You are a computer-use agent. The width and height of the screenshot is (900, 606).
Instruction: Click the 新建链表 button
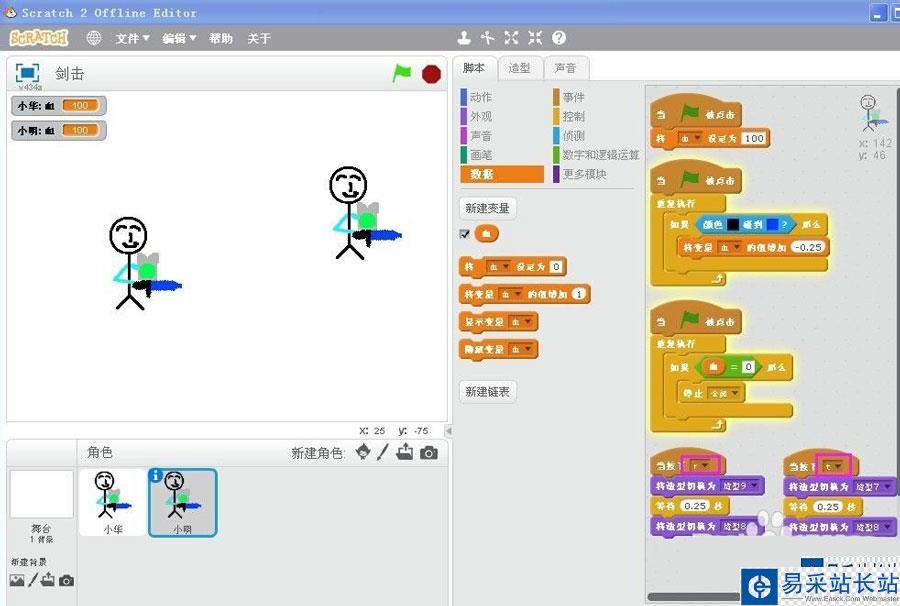tap(487, 391)
